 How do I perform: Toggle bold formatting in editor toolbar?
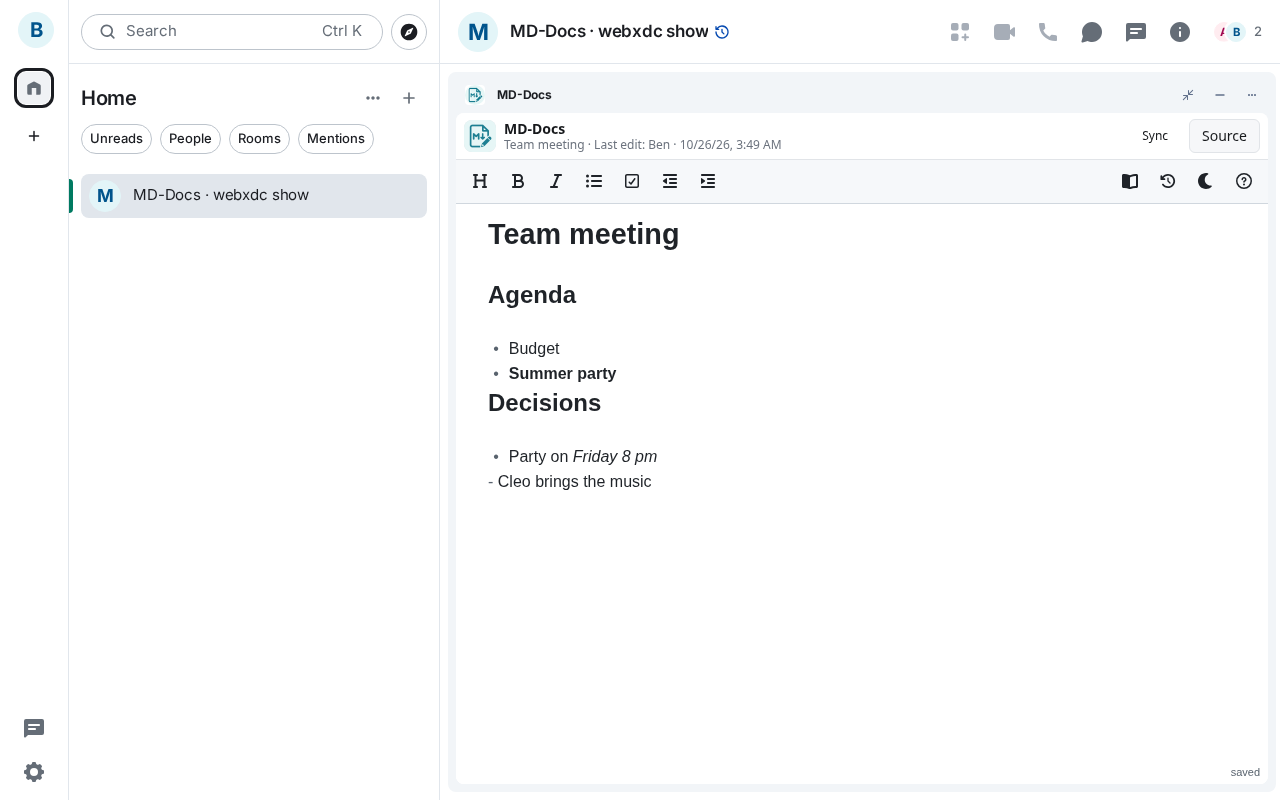(518, 181)
